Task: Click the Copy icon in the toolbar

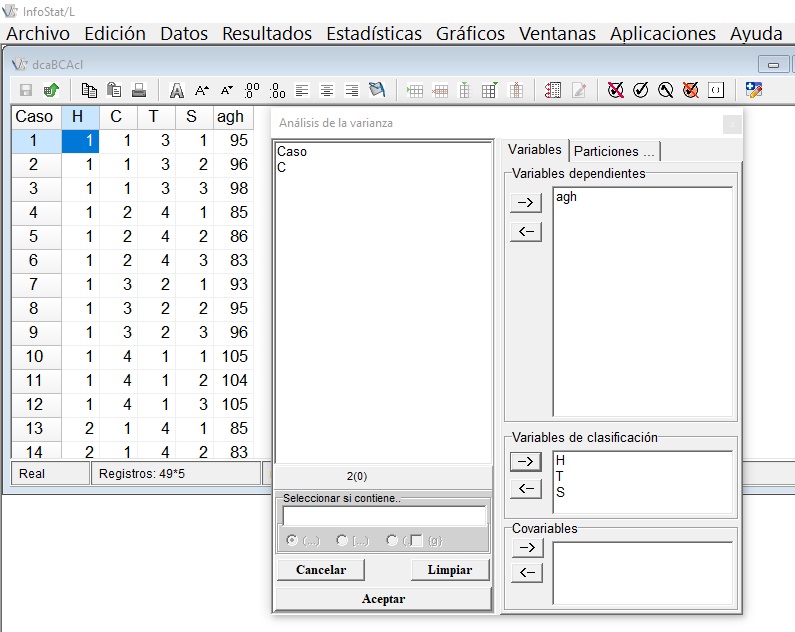Action: point(89,90)
